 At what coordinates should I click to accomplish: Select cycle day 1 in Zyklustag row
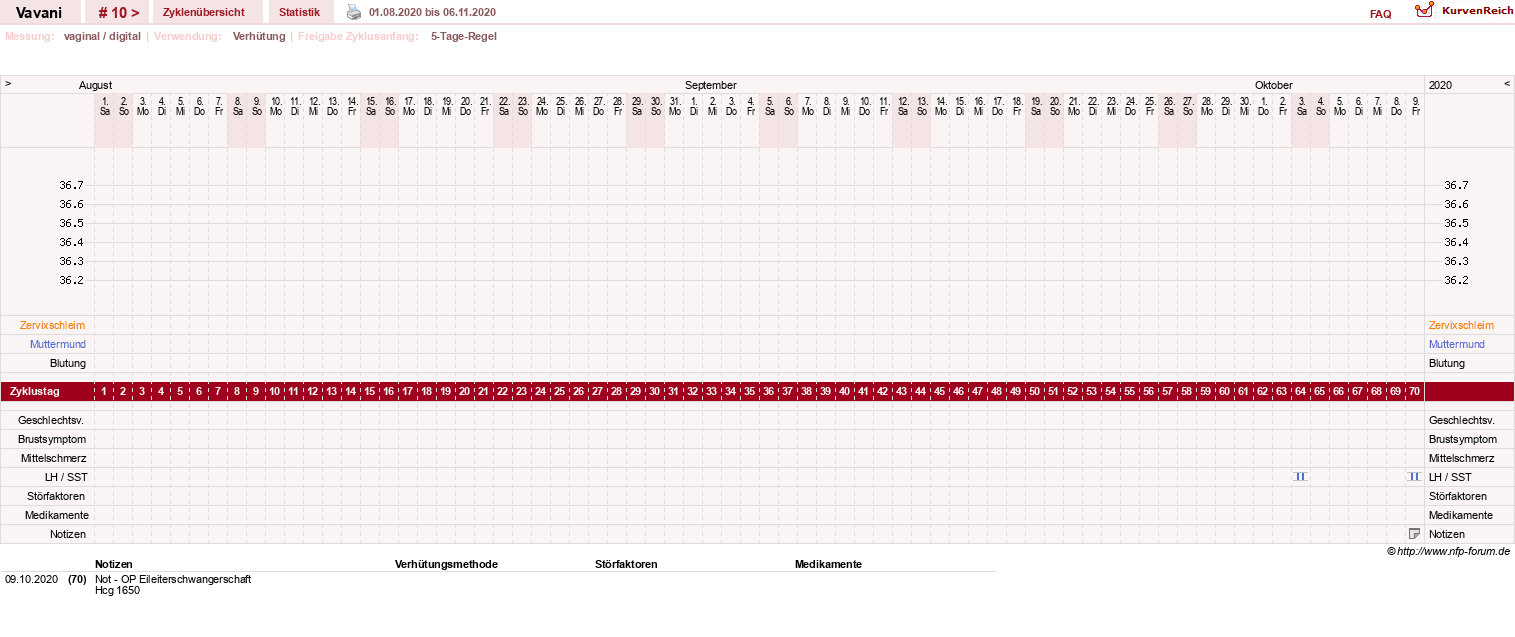coord(104,391)
